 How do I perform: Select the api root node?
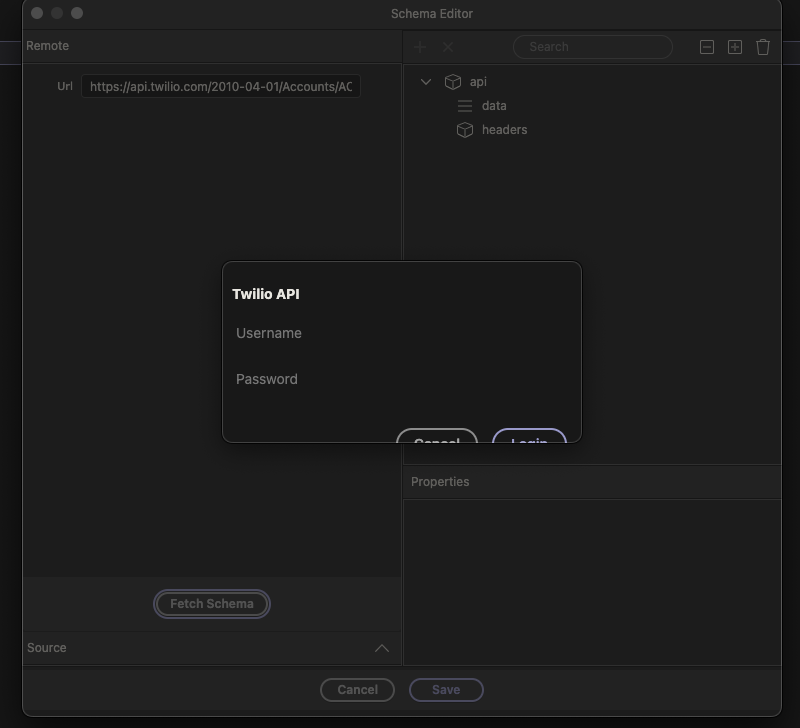478,82
